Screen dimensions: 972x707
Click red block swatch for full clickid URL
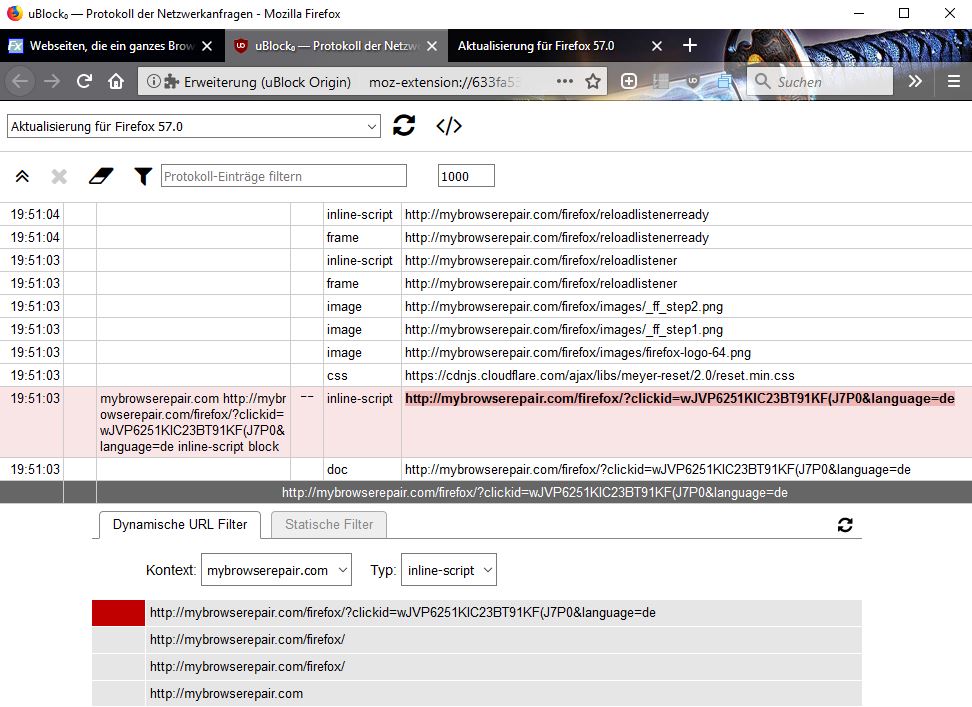click(x=118, y=613)
